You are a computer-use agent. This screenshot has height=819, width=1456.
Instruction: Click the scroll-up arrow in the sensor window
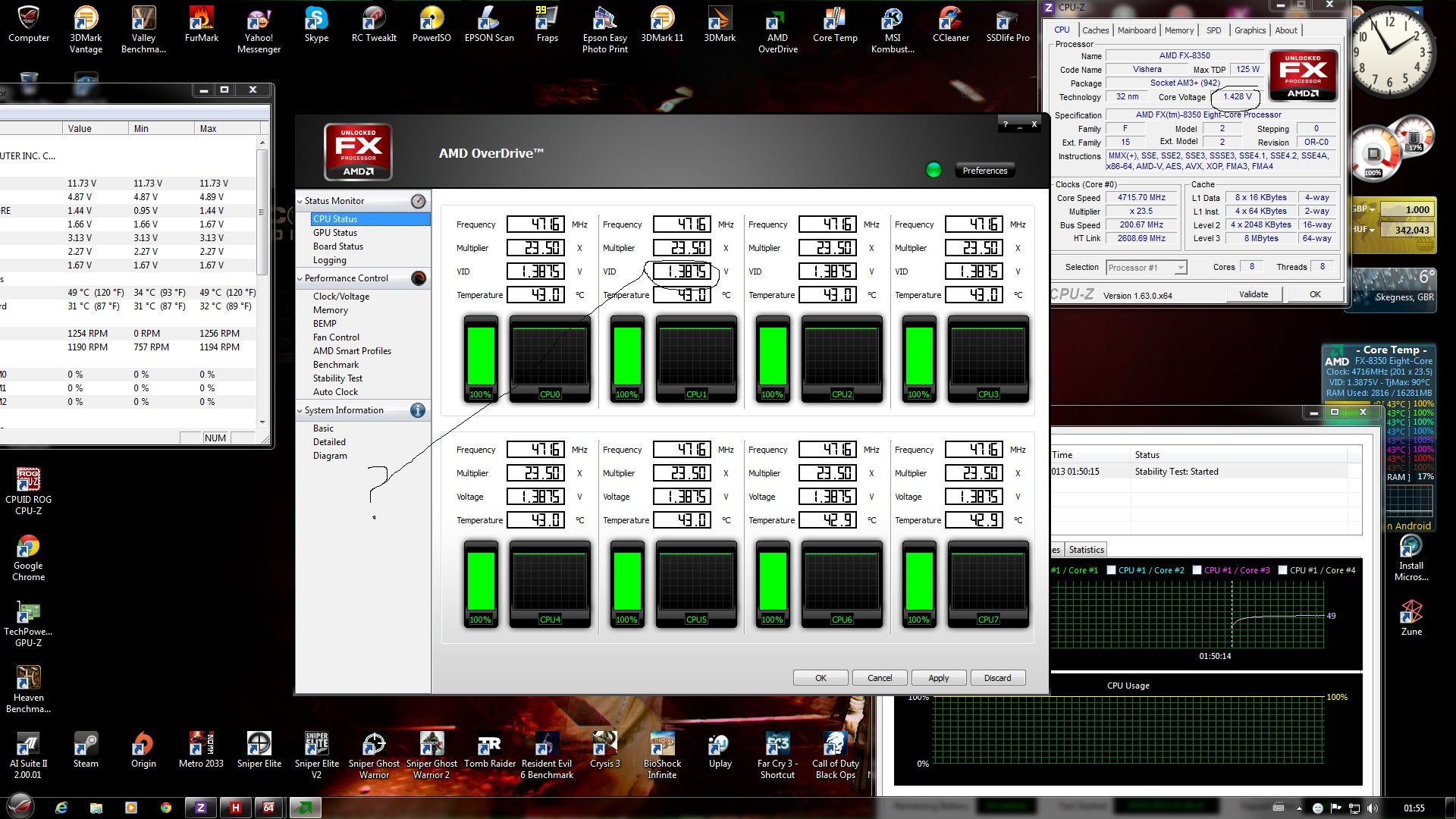[262, 143]
